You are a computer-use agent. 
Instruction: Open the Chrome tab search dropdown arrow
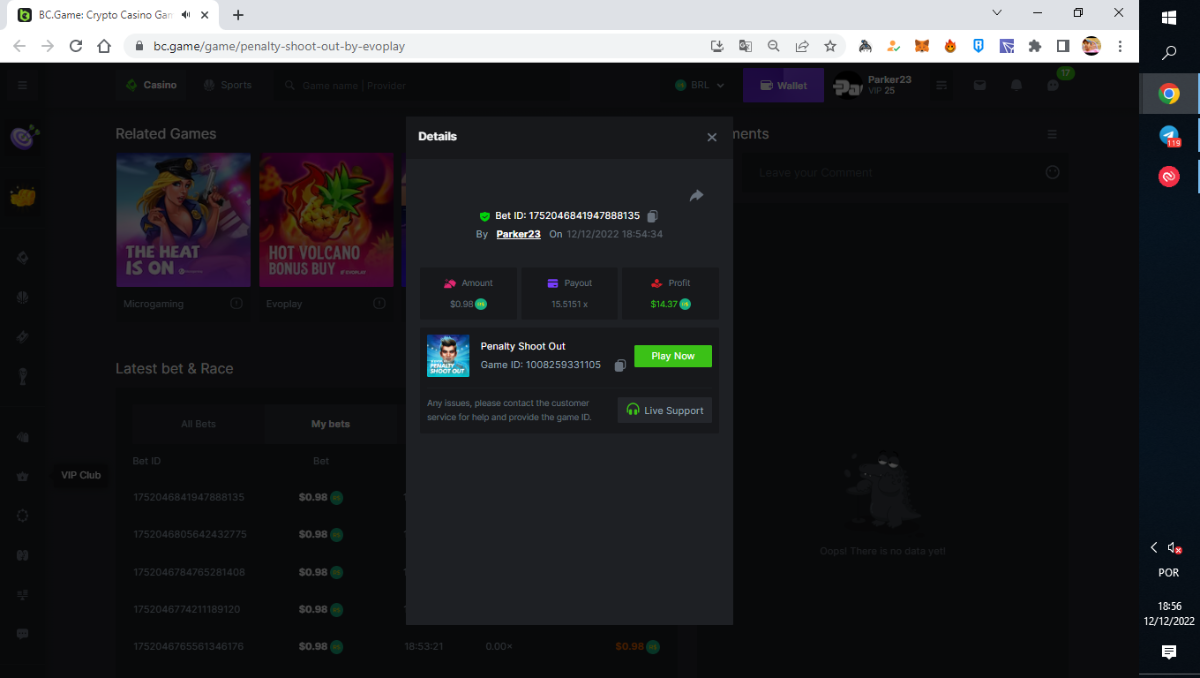[x=997, y=13]
